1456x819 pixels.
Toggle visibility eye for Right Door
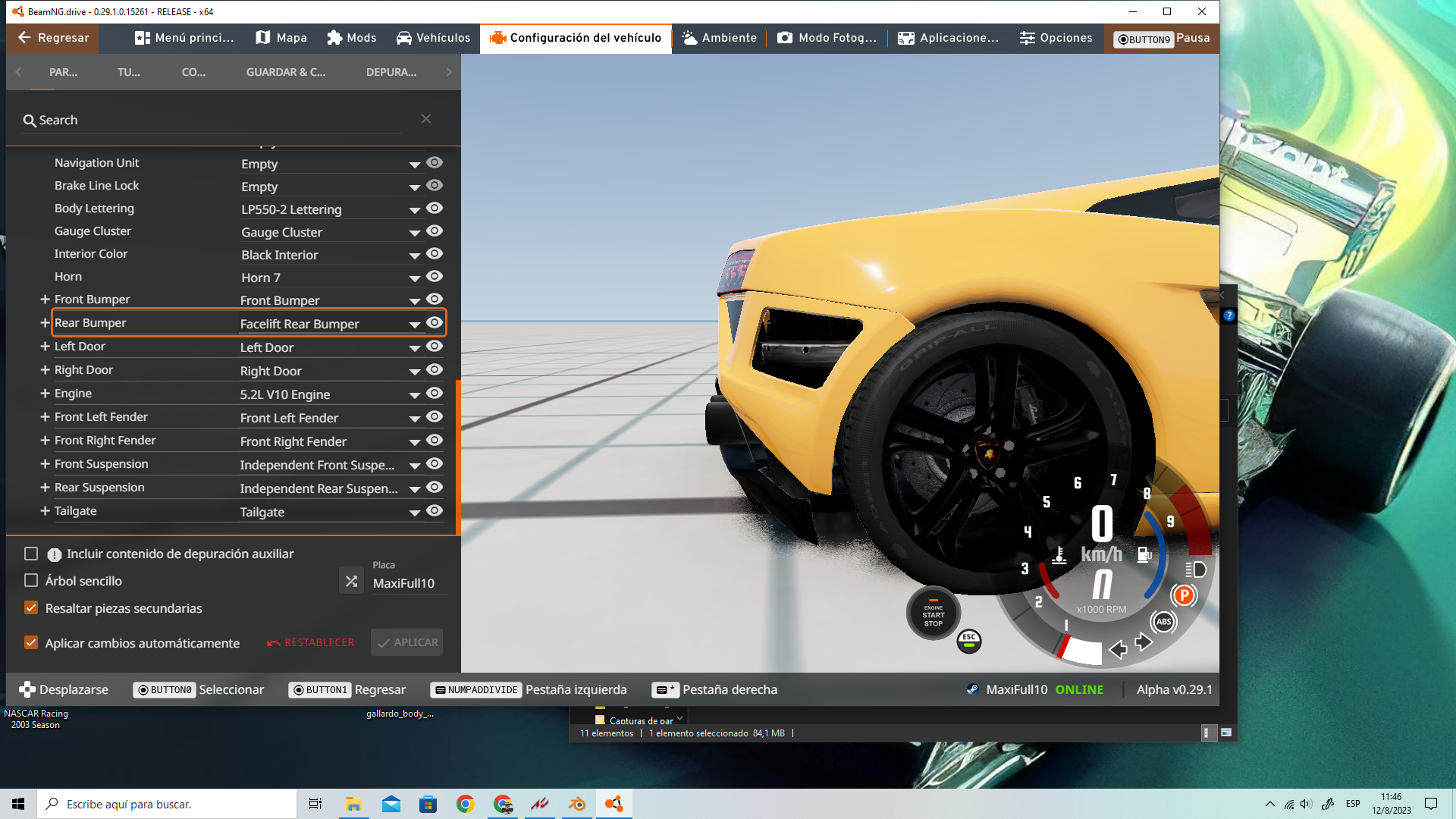click(x=435, y=369)
